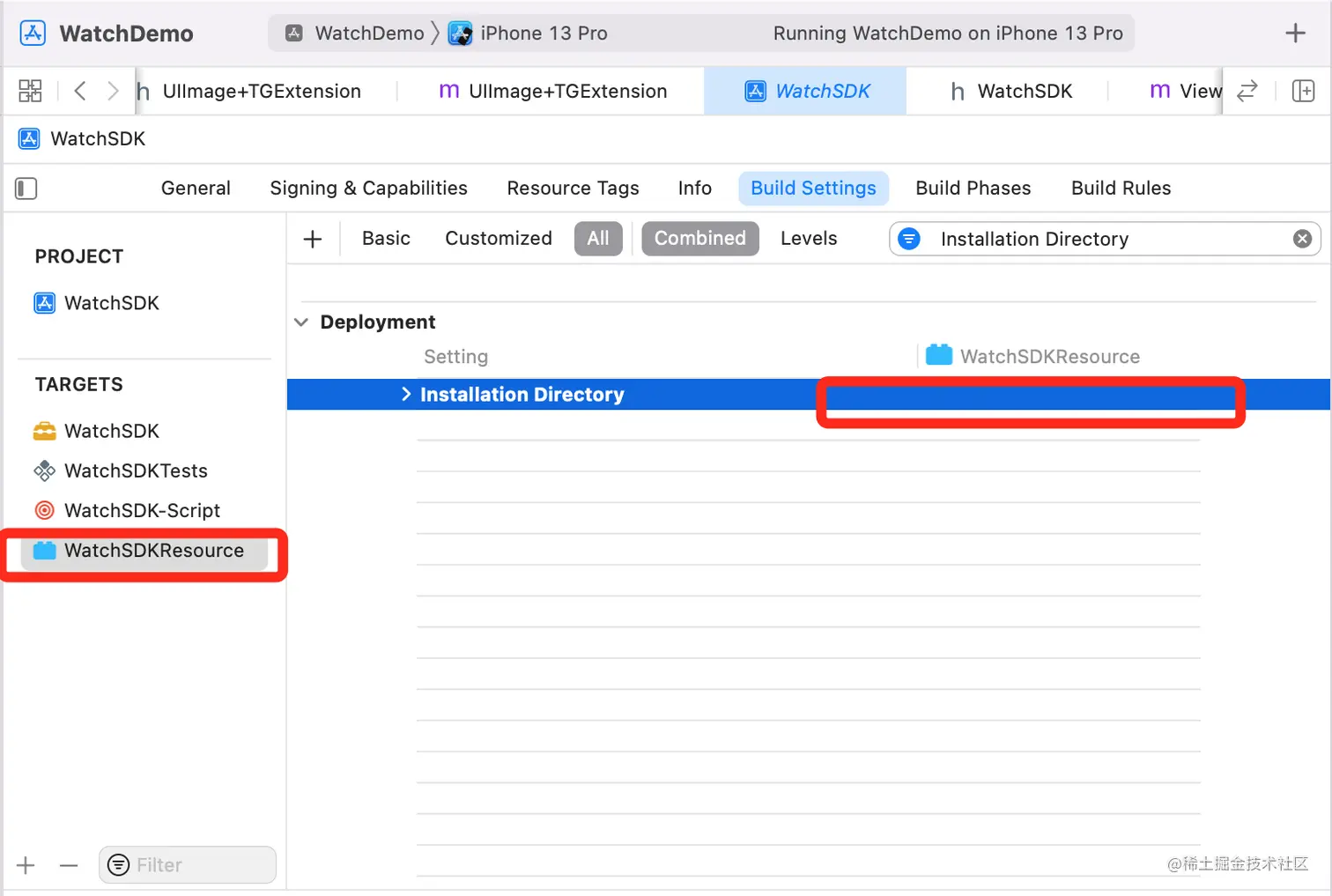Switch to Levels view

[809, 239]
